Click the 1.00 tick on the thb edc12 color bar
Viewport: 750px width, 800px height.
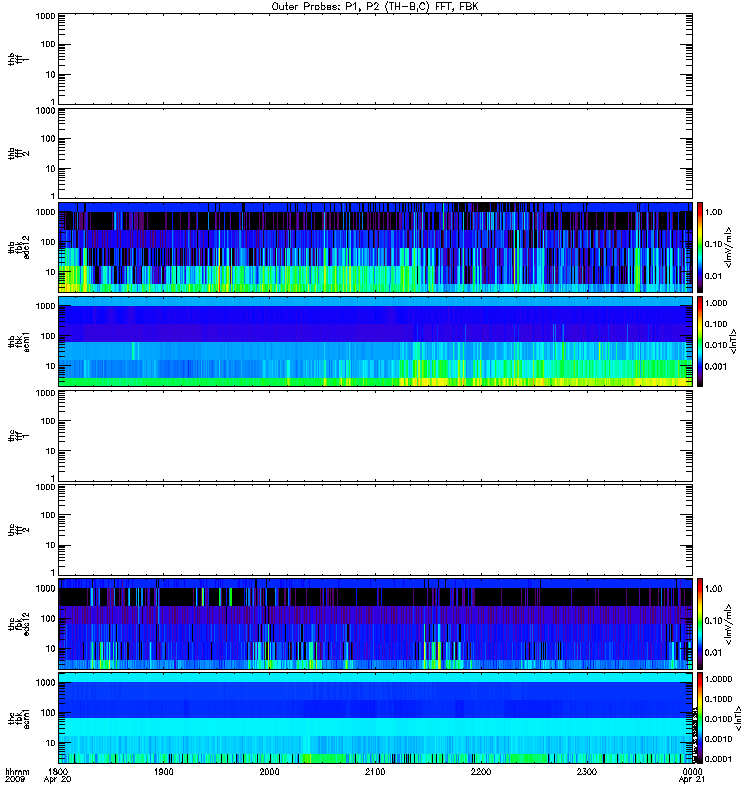pos(713,212)
